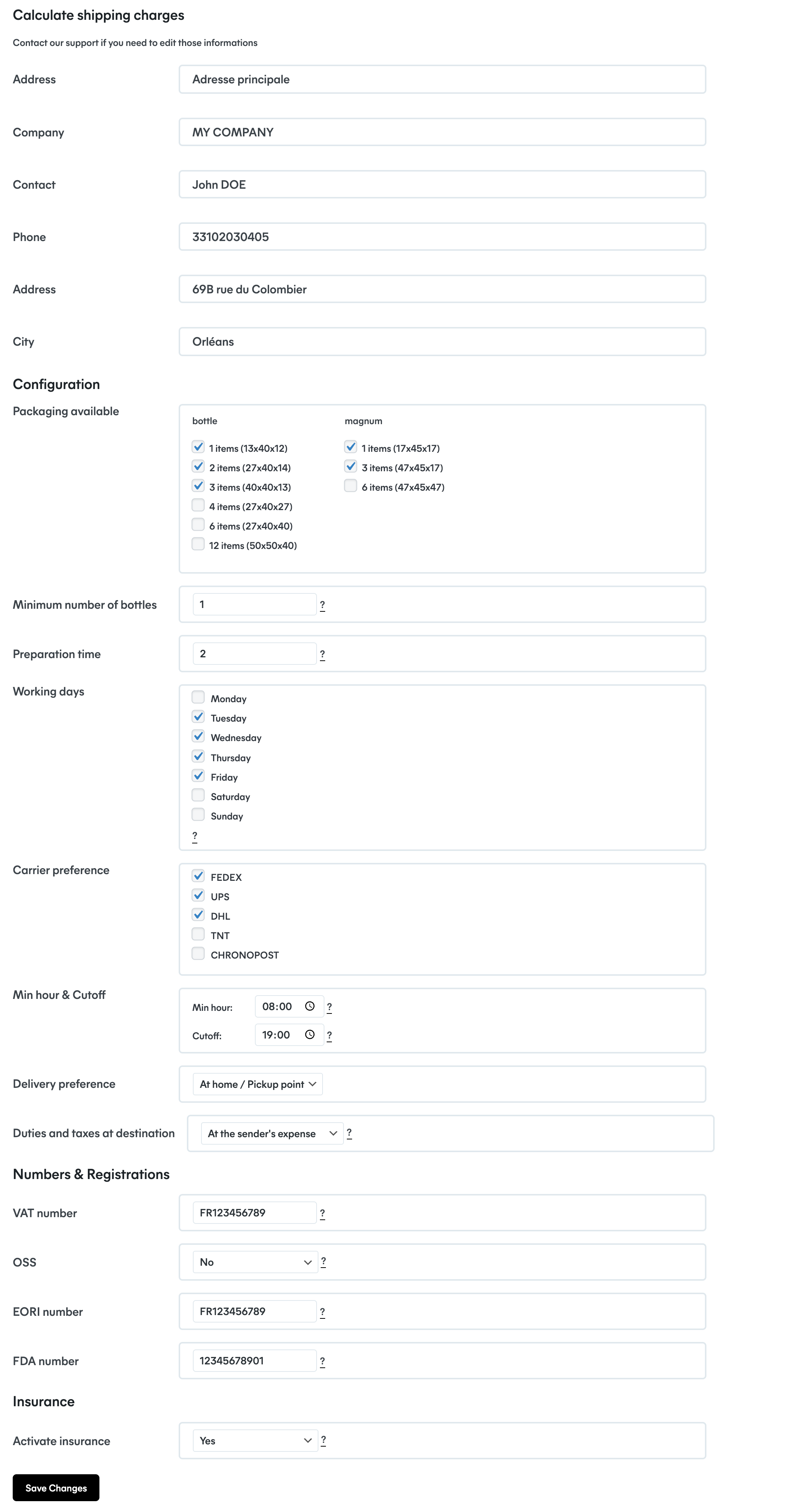Click help mark next to Minimum number of bottles

tap(322, 605)
